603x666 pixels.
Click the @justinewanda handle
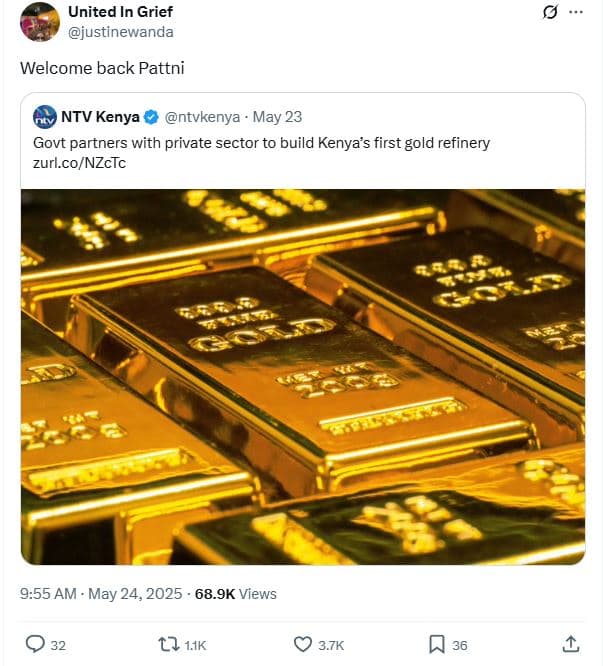click(120, 32)
